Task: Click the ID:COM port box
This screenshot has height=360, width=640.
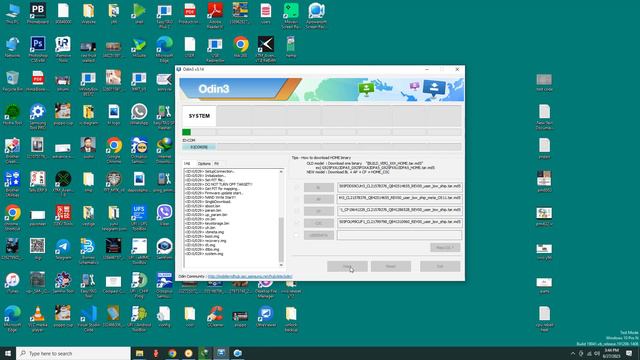Action: [199, 147]
